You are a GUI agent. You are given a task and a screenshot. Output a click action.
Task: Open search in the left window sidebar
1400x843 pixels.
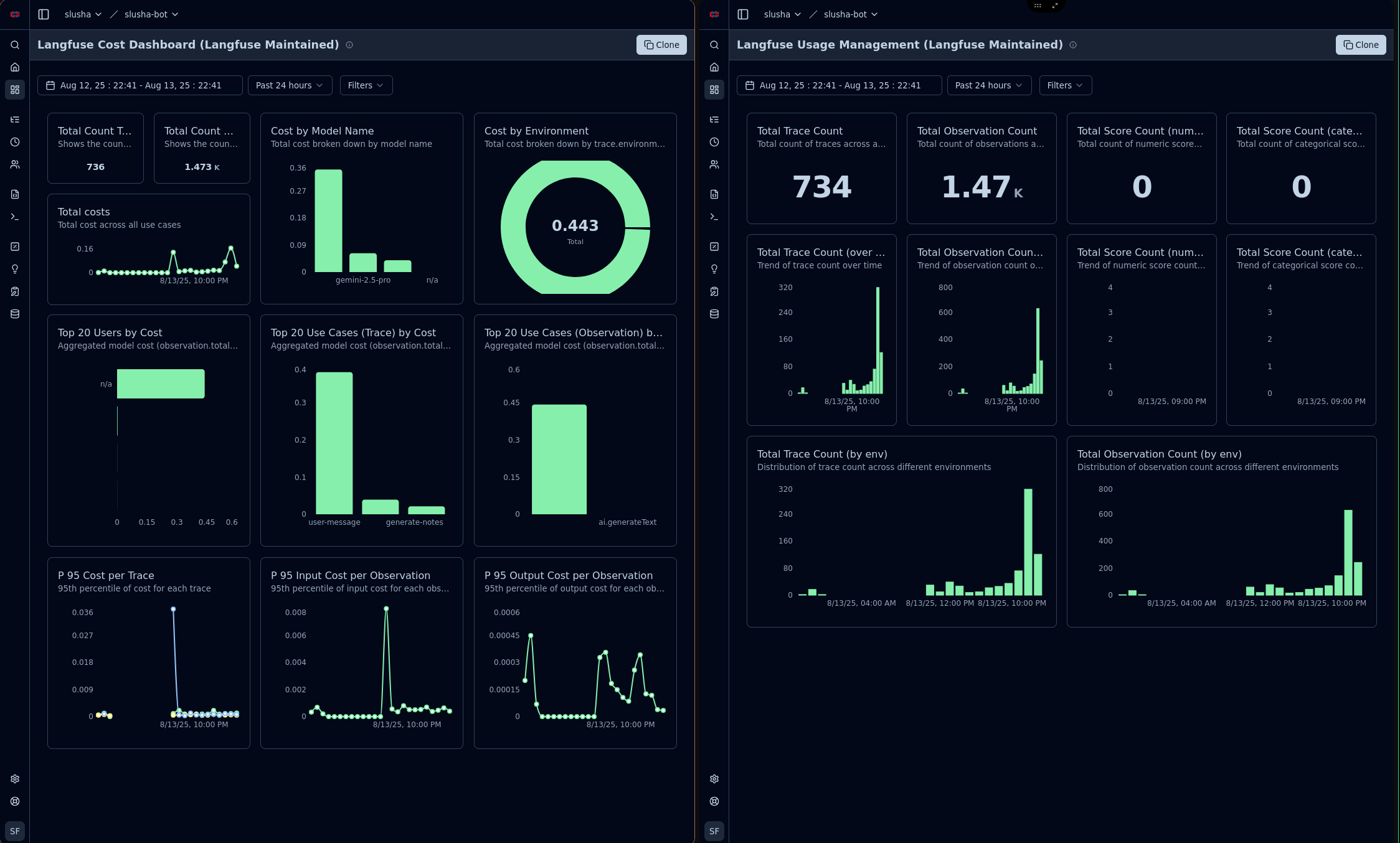(15, 45)
